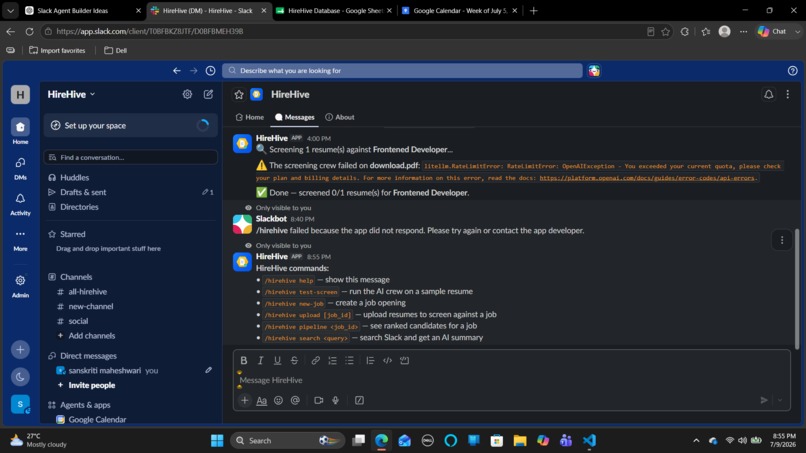Toggle italic formatting in composer
This screenshot has height=453, width=806.
click(261, 360)
